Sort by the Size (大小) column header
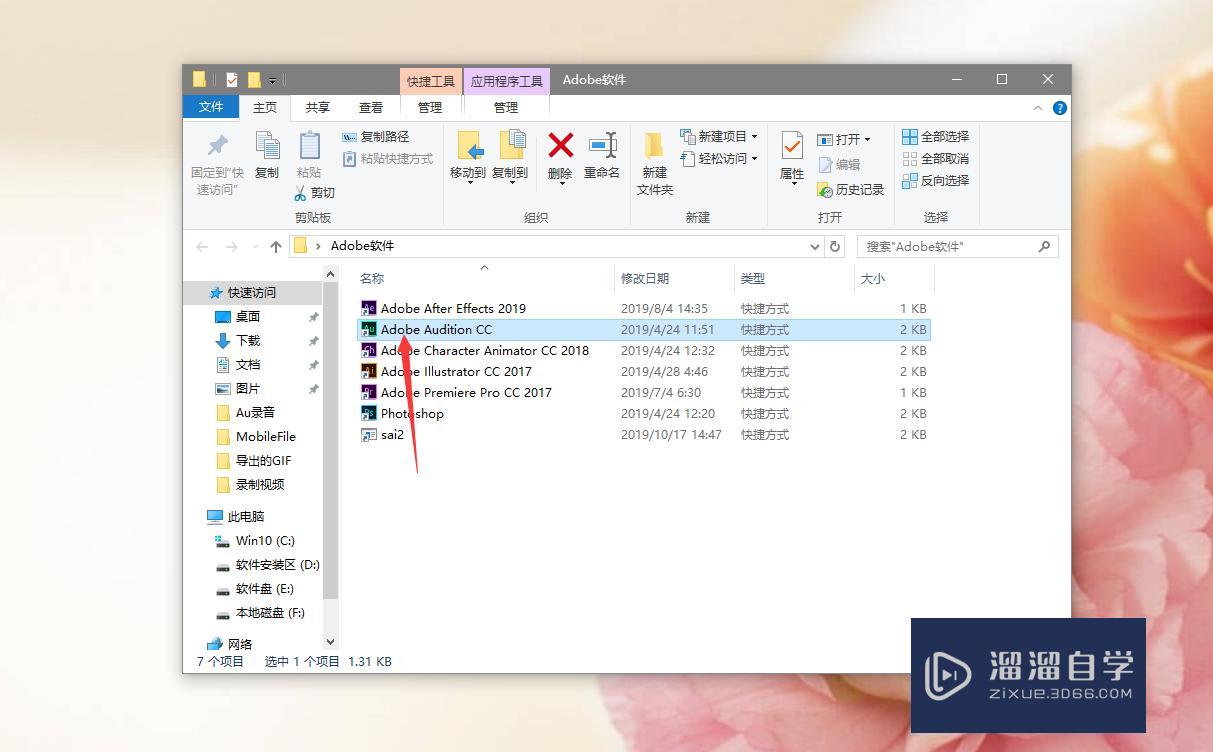The image size is (1213, 752). coord(873,279)
